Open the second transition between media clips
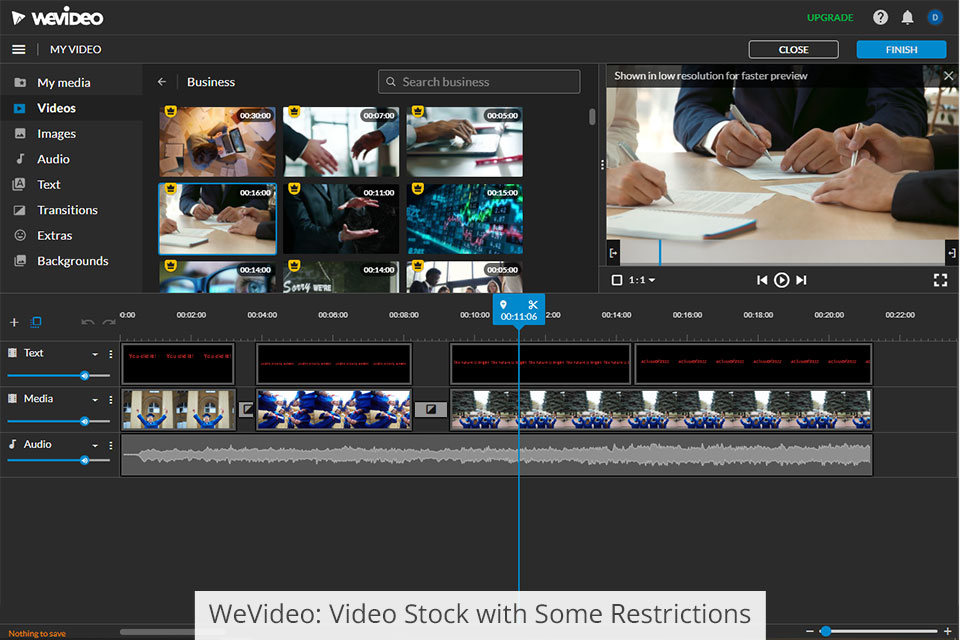 [x=431, y=409]
